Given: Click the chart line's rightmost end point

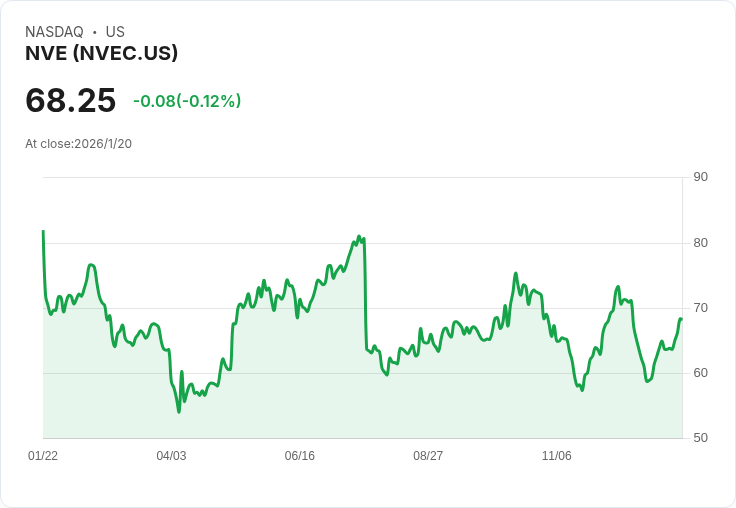Looking at the screenshot, I should click(681, 319).
